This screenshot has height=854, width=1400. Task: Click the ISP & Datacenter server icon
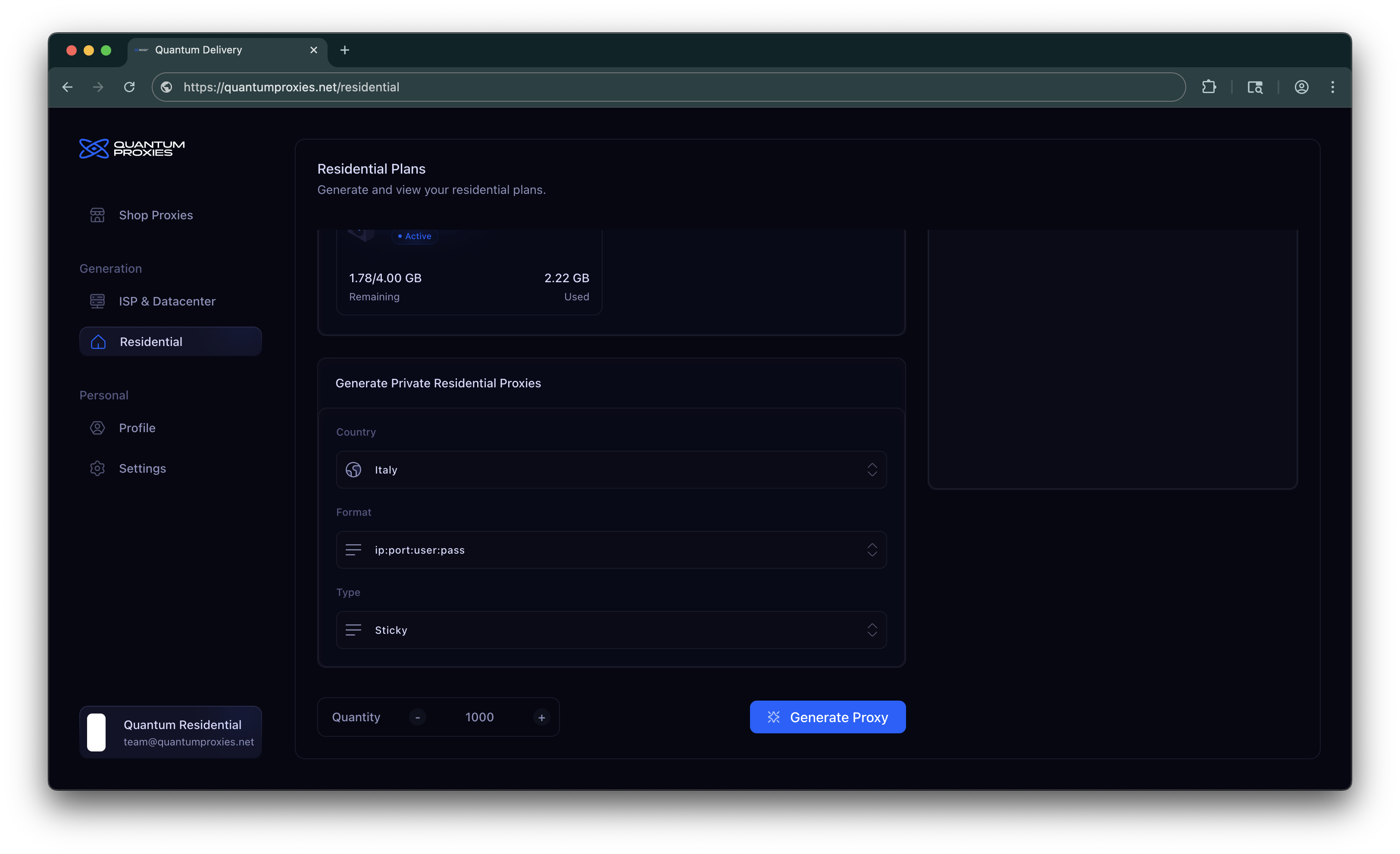pyautogui.click(x=97, y=301)
